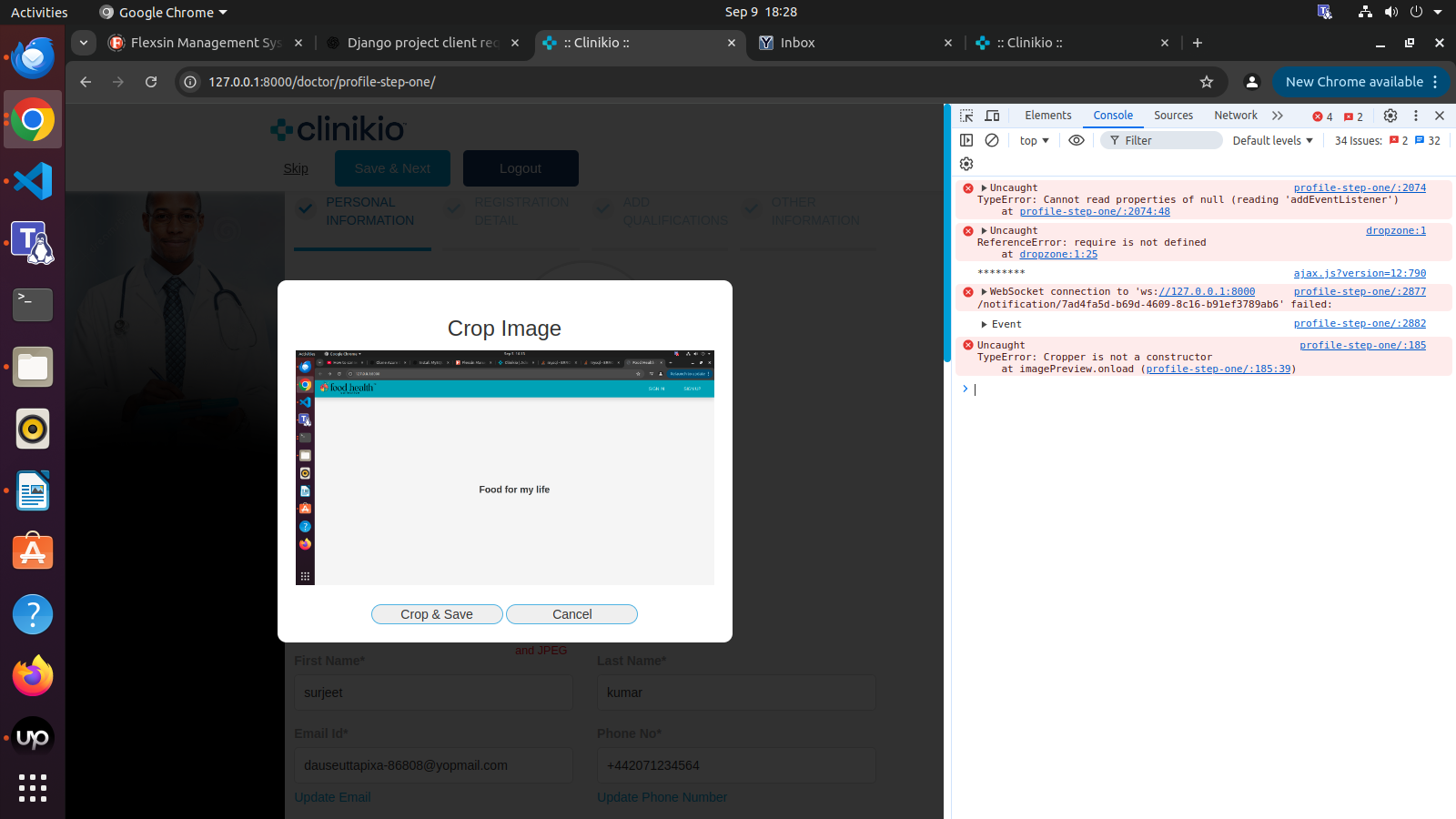Bookmark this page with the star icon
The height and width of the screenshot is (819, 1456).
tap(1207, 82)
